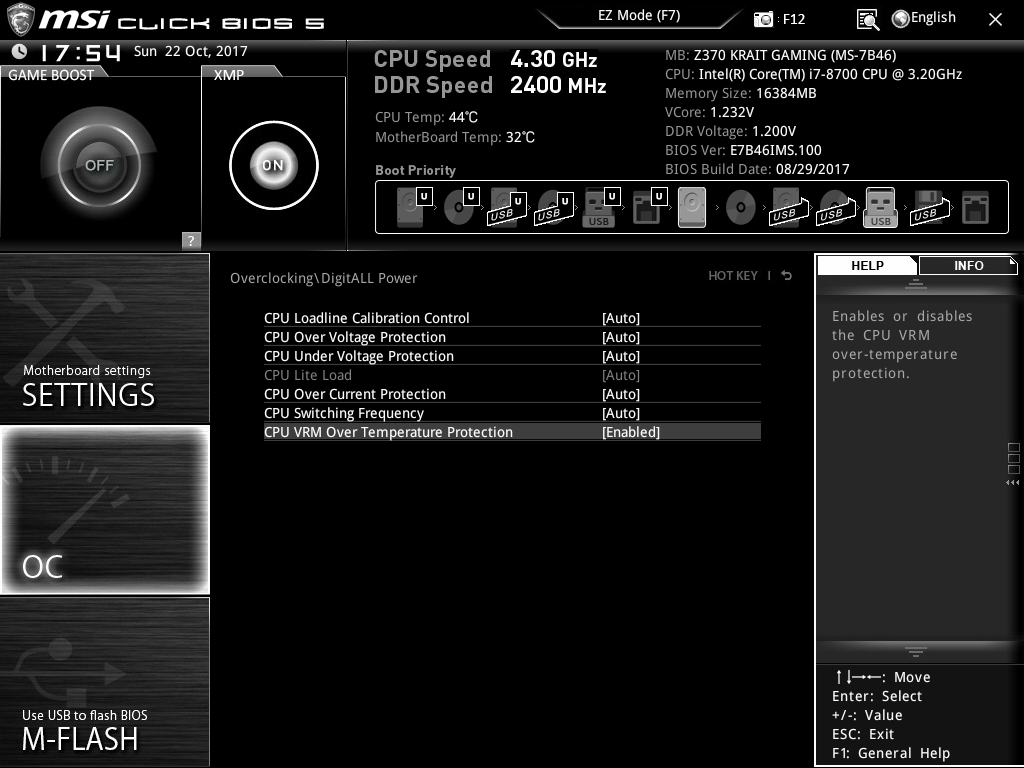Screen dimensions: 1024x768
Task: Open CPU Under Voltage Protection options
Action: pyautogui.click(x=512, y=356)
